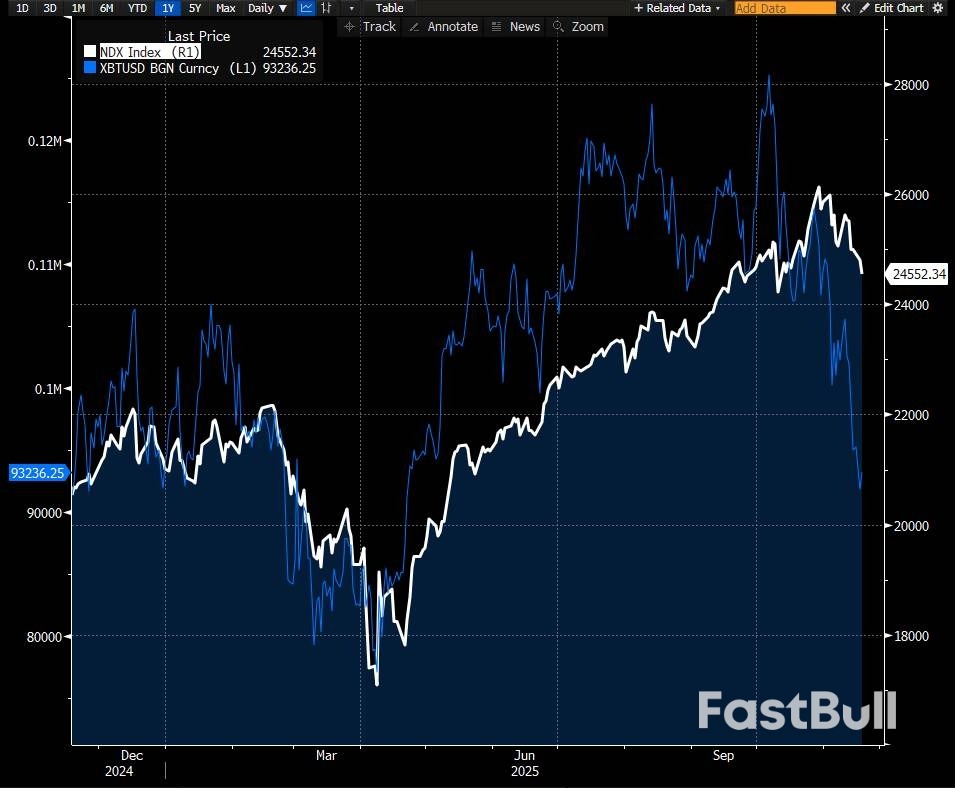Viewport: 955px width, 788px height.
Task: Select the Max range tab
Action: (226, 8)
